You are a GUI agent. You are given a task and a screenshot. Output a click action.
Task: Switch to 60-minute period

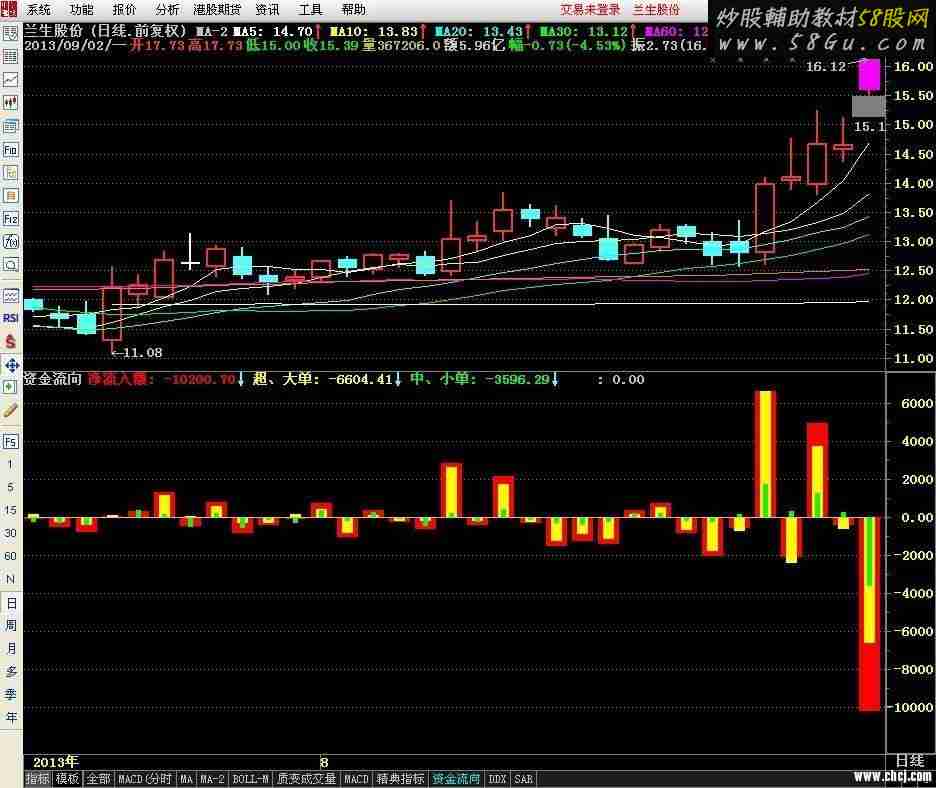(x=10, y=556)
